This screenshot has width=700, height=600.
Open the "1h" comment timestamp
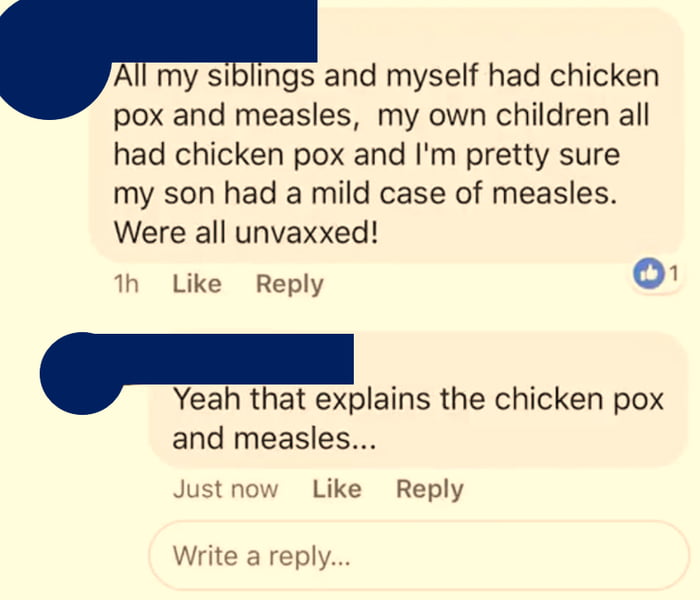tap(125, 284)
